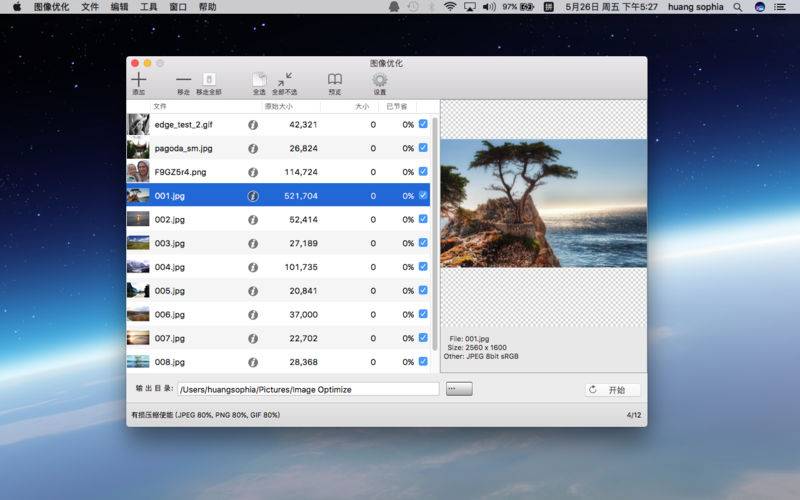The height and width of the screenshot is (500, 800).
Task: Uncheck the edge_test_2.gif checkbox
Action: (423, 124)
